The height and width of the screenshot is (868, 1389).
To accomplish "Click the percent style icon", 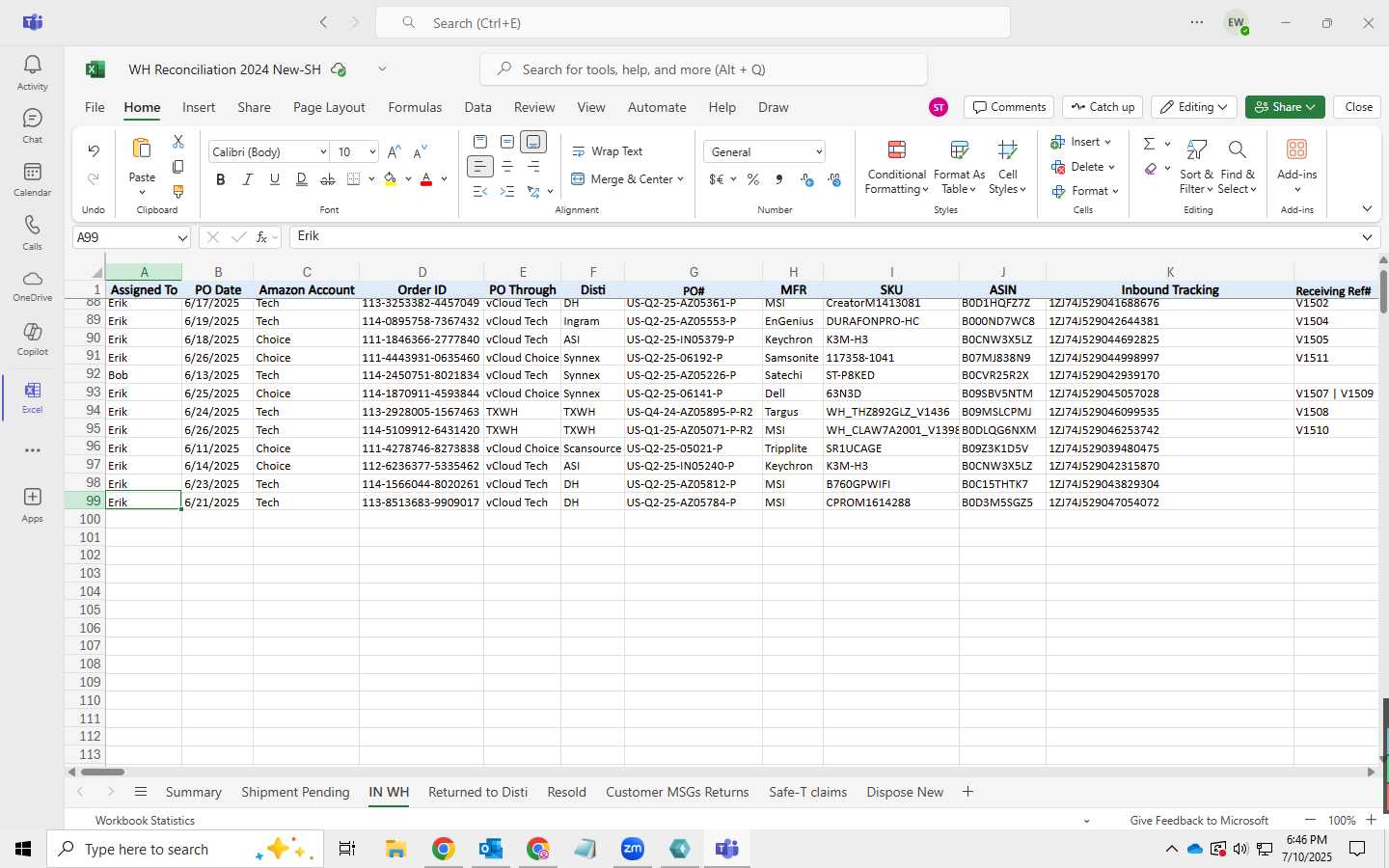I will pos(753,179).
